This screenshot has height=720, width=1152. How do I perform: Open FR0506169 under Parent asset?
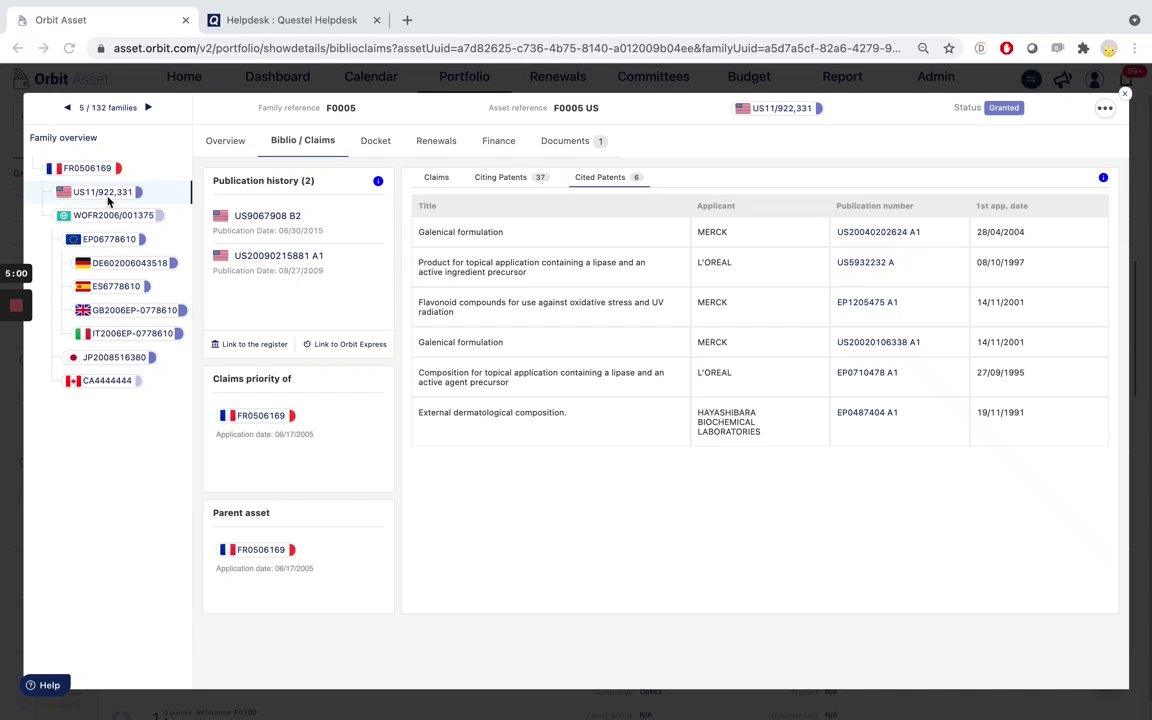tap(256, 550)
